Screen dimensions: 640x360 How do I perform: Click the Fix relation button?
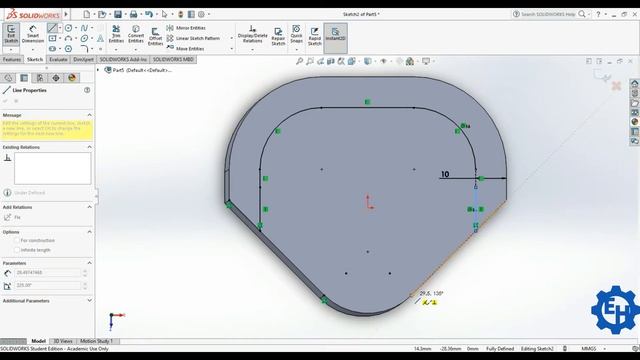point(12,218)
